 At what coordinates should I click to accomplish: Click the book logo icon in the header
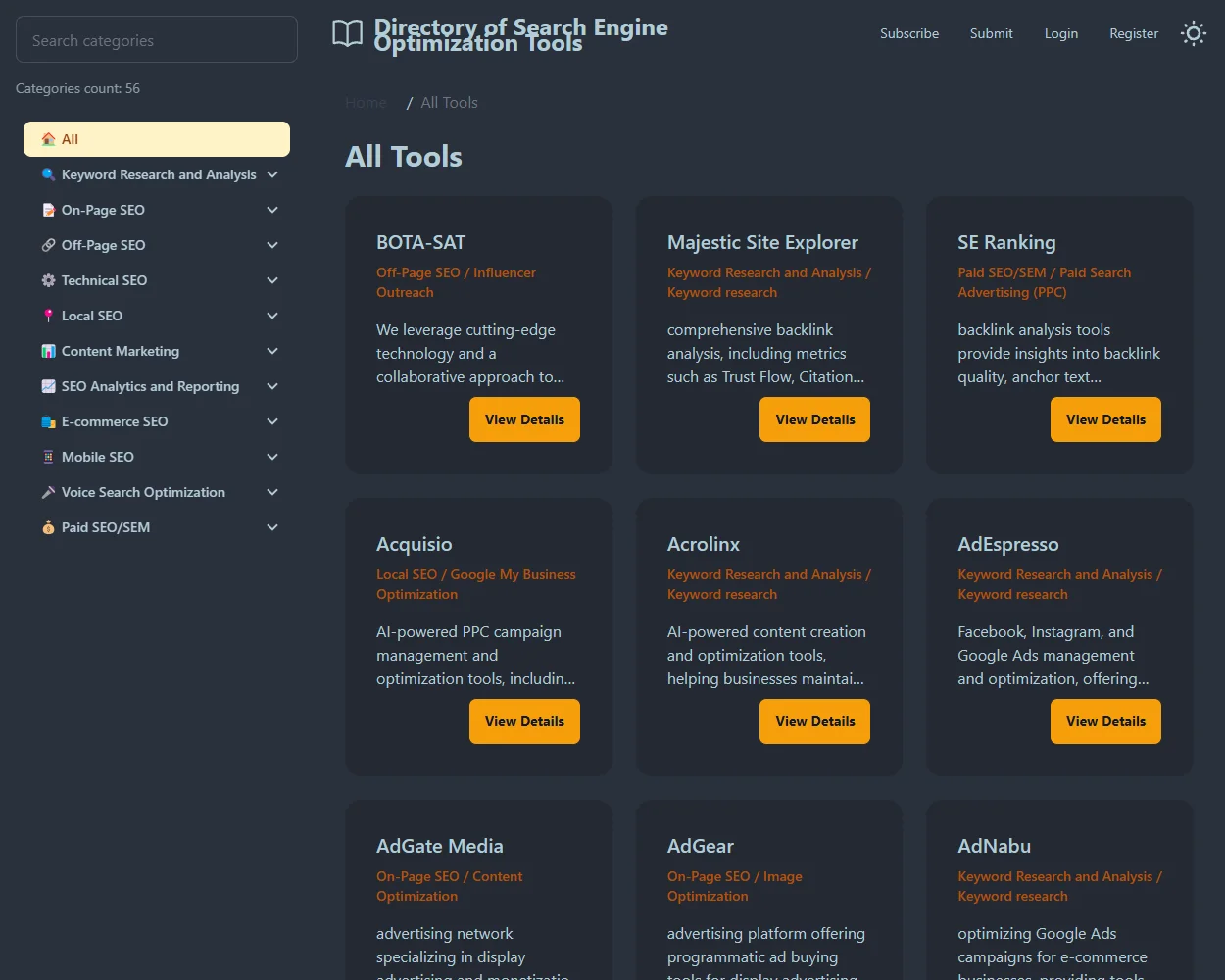point(347,32)
